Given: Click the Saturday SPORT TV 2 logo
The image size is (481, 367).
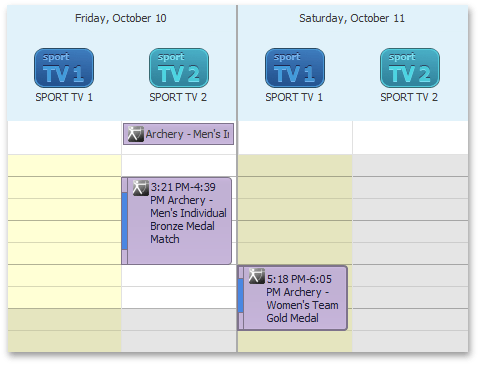Looking at the screenshot, I should pyautogui.click(x=410, y=68).
